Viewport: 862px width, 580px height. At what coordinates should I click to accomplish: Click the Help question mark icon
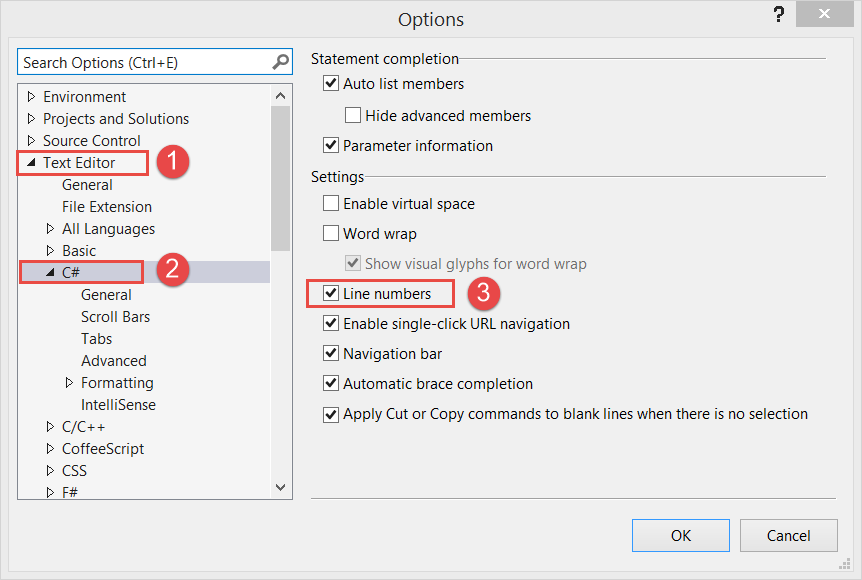[778, 14]
